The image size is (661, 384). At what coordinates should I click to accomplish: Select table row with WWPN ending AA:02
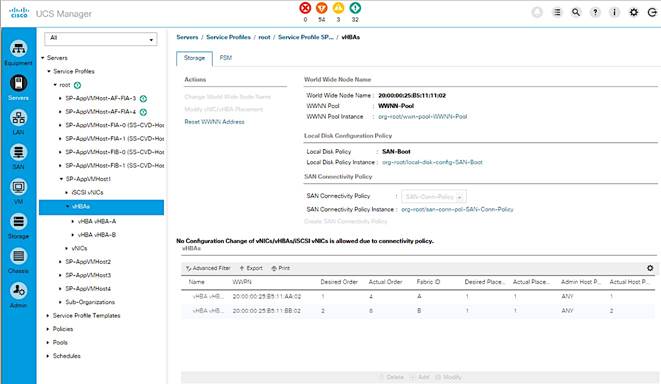tap(418, 297)
